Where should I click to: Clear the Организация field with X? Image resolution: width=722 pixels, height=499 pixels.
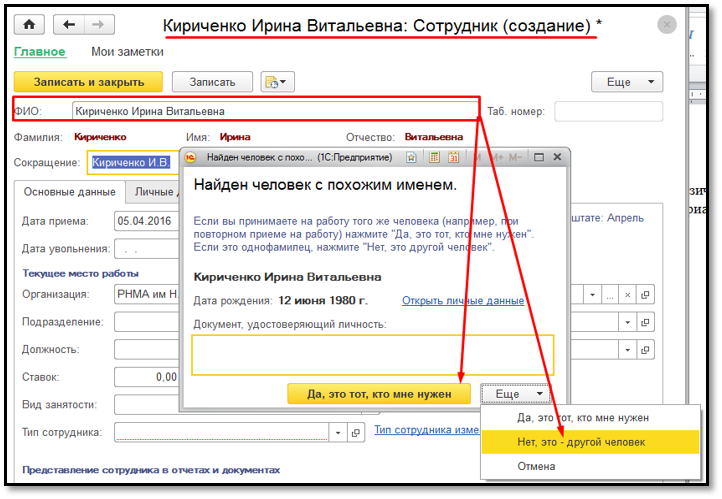click(x=627, y=295)
